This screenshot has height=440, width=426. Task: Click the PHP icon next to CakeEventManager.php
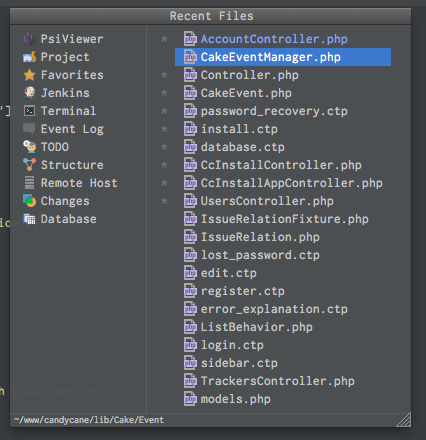[x=190, y=57]
